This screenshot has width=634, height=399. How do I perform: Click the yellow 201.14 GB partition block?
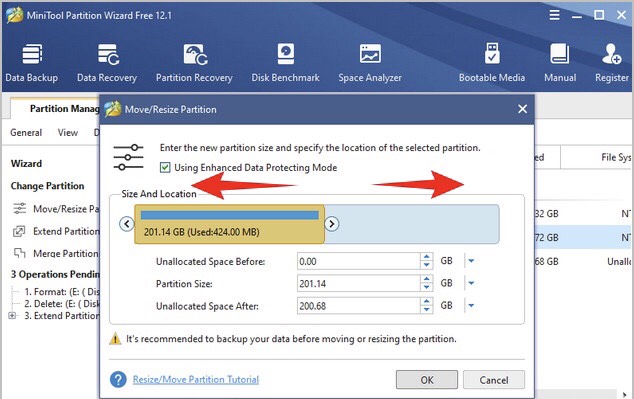coord(229,224)
